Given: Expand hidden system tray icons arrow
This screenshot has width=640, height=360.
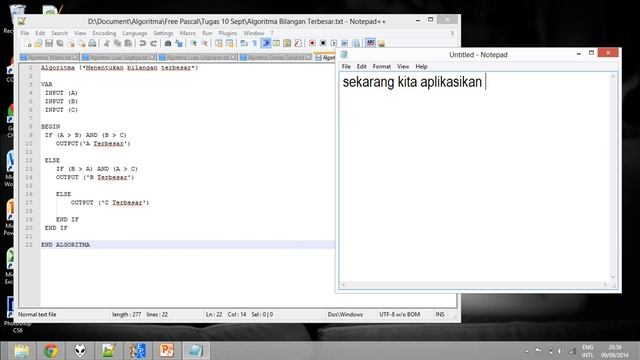Looking at the screenshot, I should [x=527, y=351].
